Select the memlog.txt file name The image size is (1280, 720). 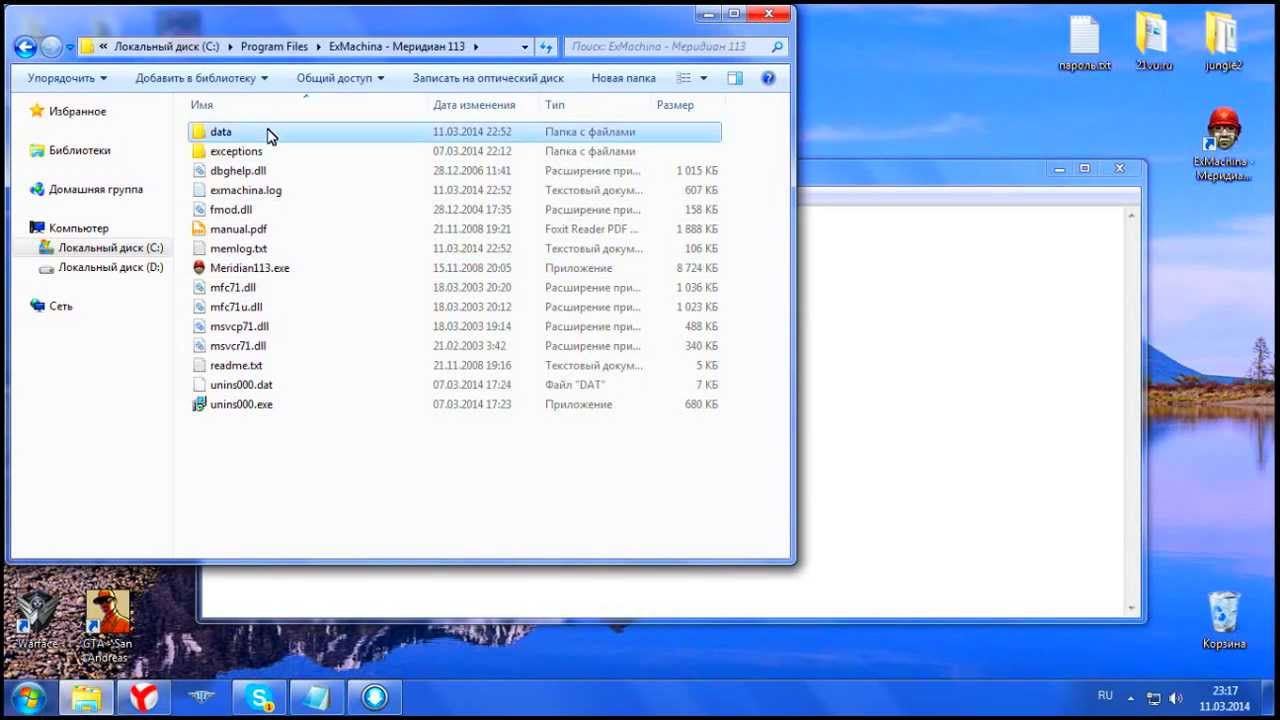click(x=238, y=249)
